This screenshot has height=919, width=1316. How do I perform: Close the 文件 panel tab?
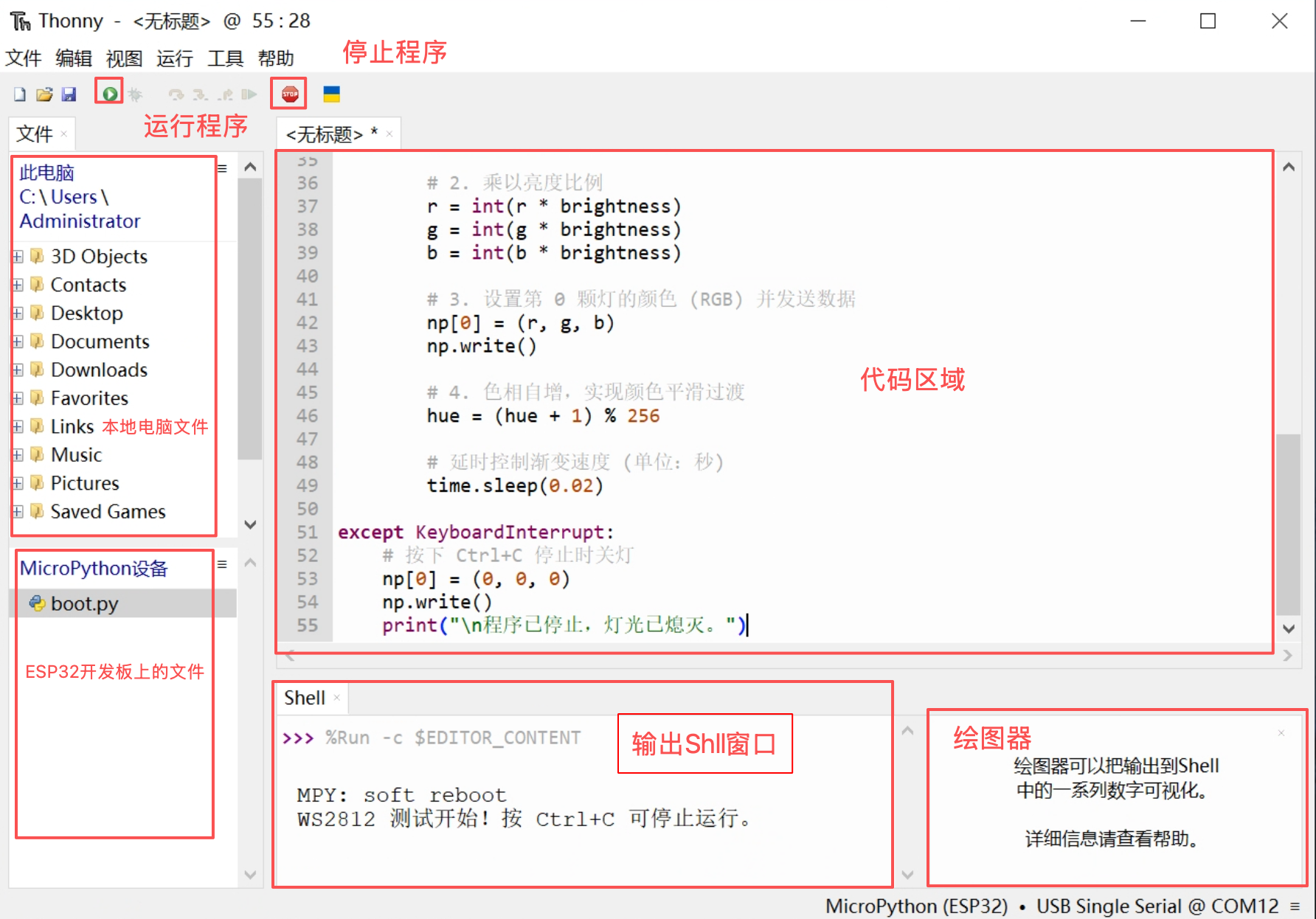pyautogui.click(x=64, y=134)
